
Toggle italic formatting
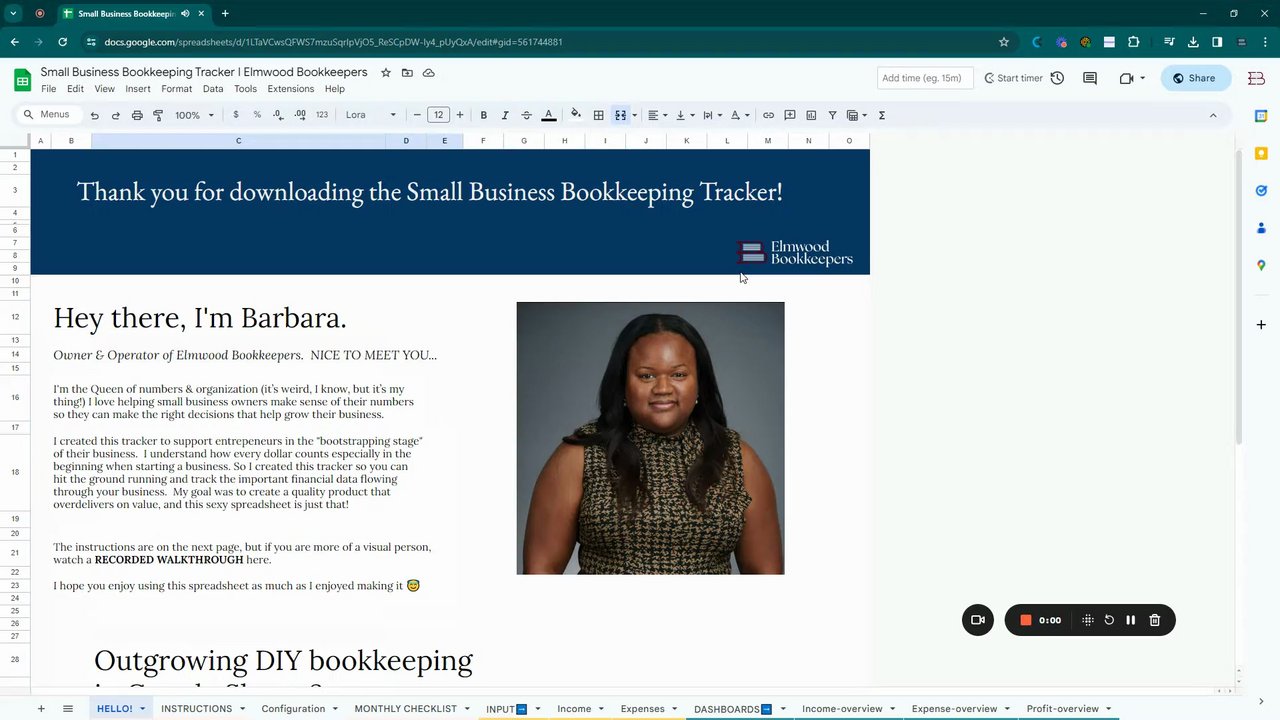coord(505,115)
